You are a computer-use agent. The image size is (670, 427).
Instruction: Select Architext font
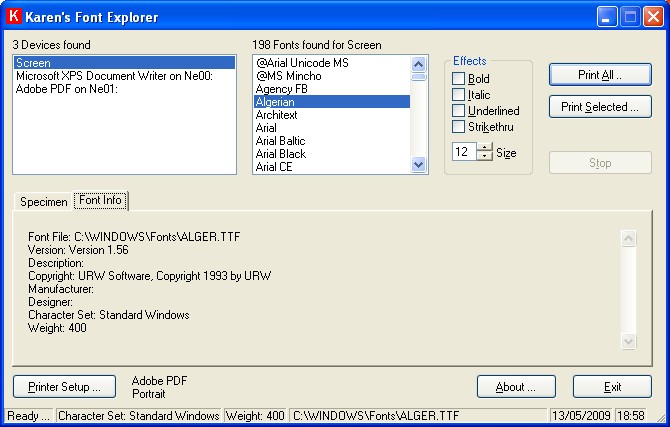click(332, 115)
